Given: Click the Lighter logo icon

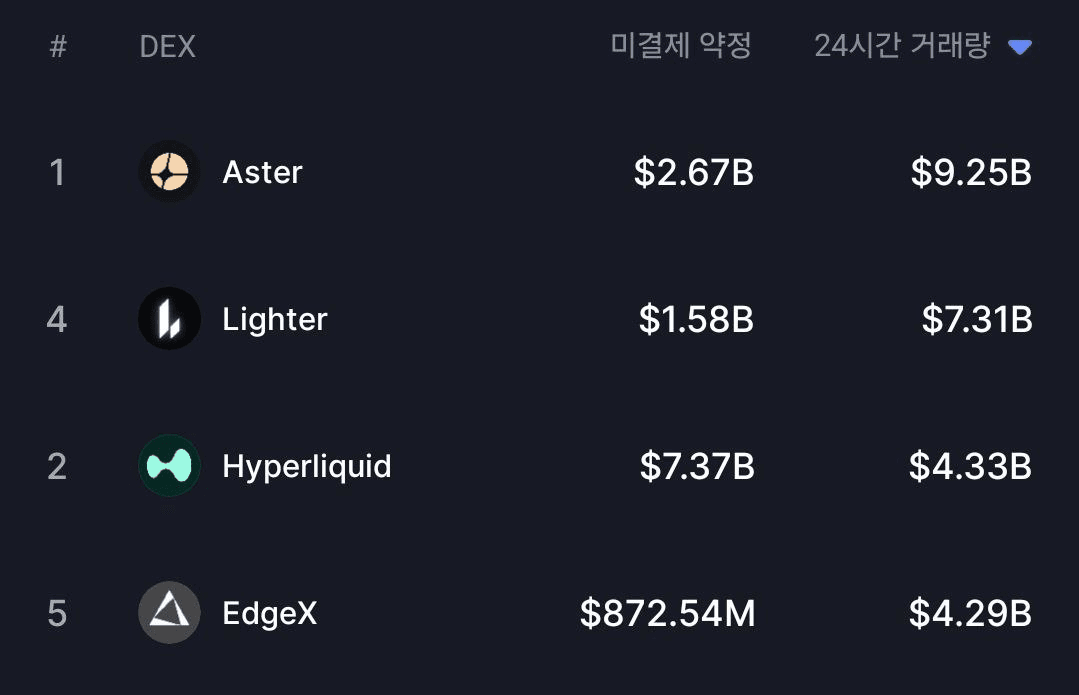Looking at the screenshot, I should (169, 319).
